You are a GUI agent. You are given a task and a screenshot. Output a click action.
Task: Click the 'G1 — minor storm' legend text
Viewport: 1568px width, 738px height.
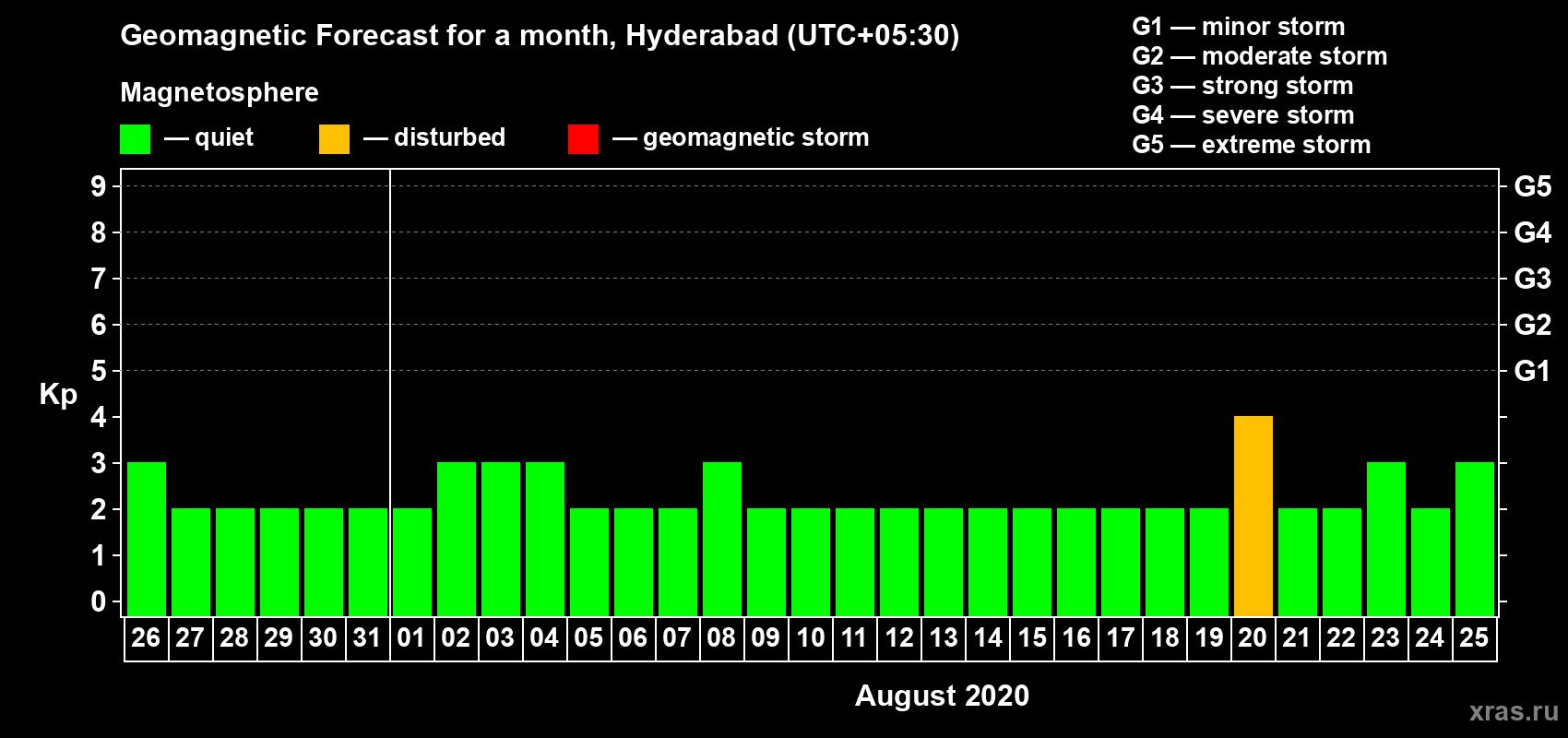click(1239, 27)
